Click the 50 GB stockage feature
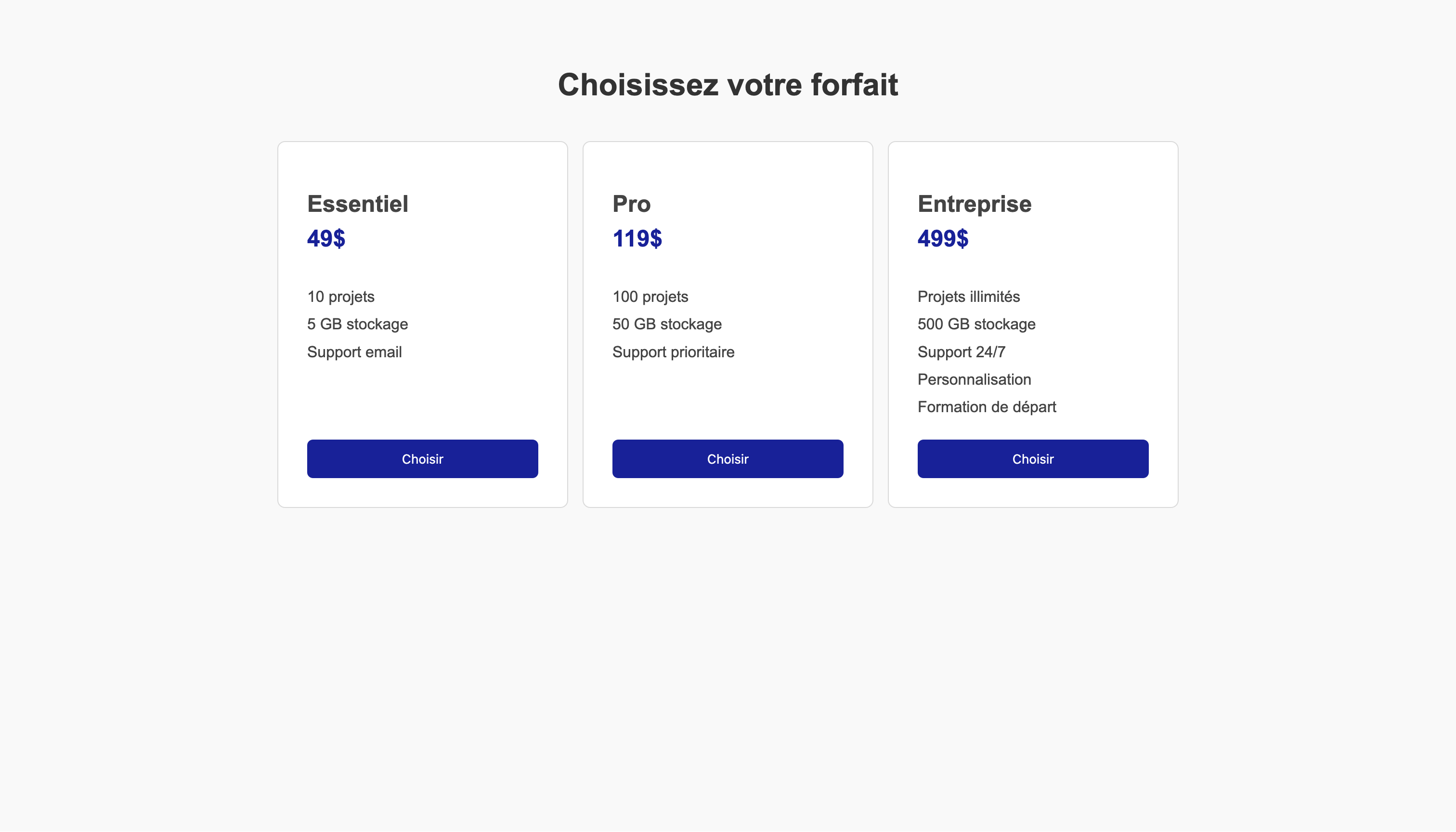This screenshot has height=832, width=1456. [667, 324]
